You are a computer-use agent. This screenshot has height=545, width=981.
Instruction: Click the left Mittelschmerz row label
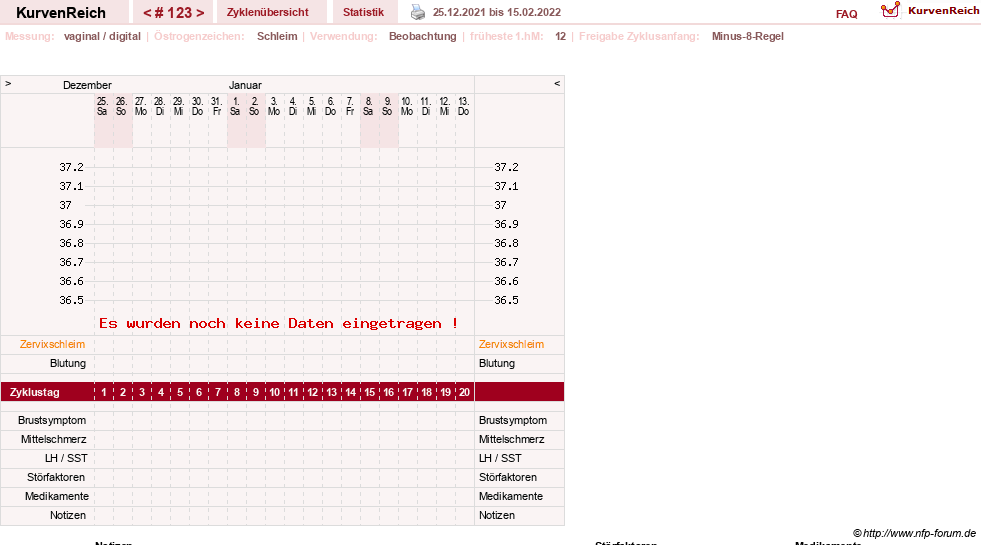[53, 439]
